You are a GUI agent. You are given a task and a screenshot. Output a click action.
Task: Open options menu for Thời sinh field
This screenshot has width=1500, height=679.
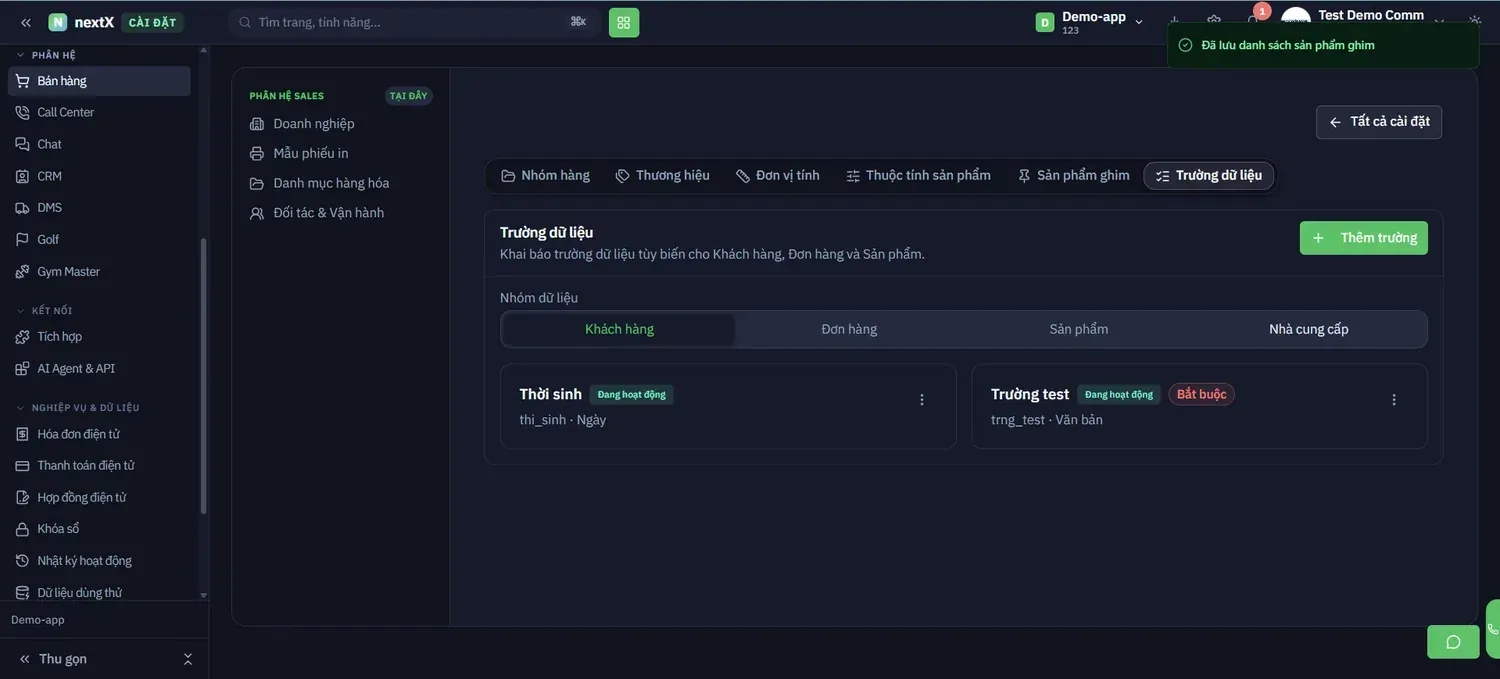pos(922,400)
